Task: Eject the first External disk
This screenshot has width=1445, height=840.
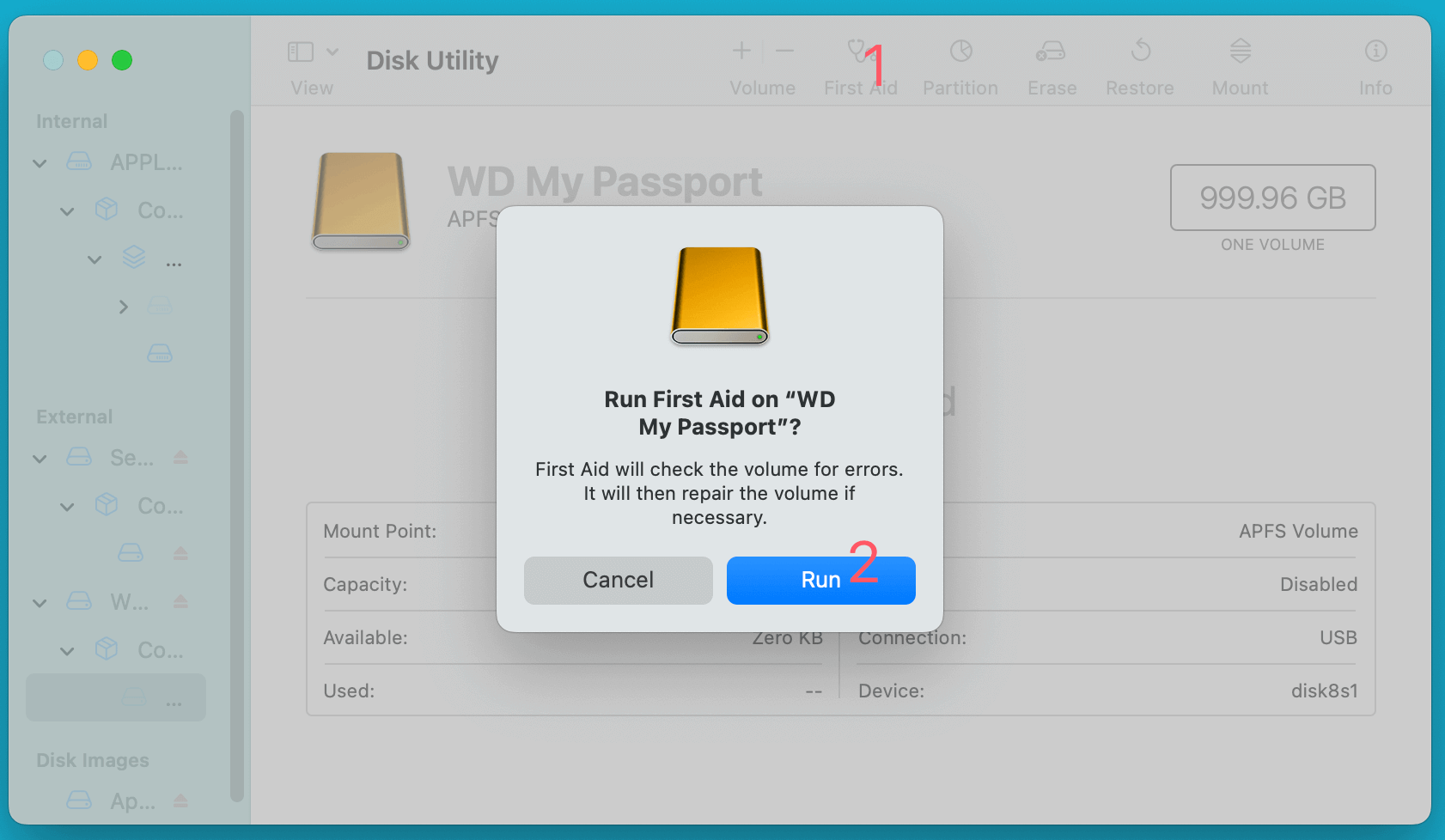Action: pos(180,458)
